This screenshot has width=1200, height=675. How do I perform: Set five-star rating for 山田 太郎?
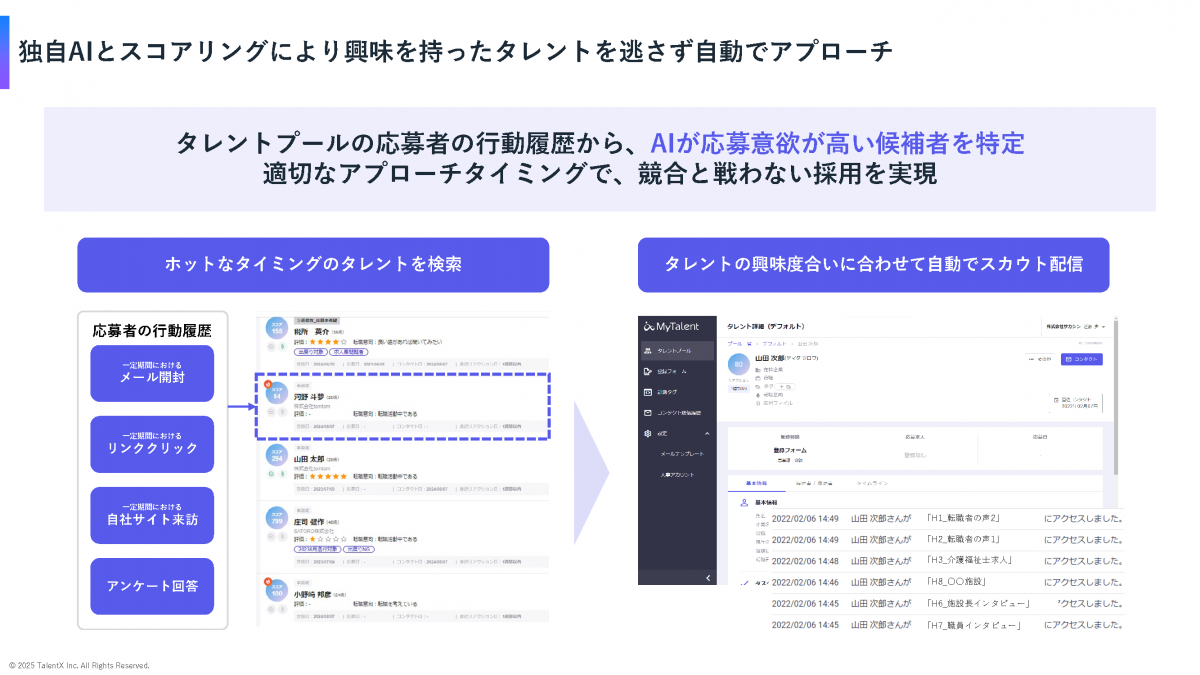click(343, 476)
